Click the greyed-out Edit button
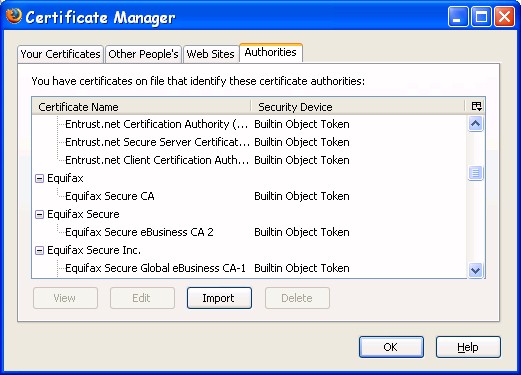Screen dimensions: 521x375 click(142, 298)
